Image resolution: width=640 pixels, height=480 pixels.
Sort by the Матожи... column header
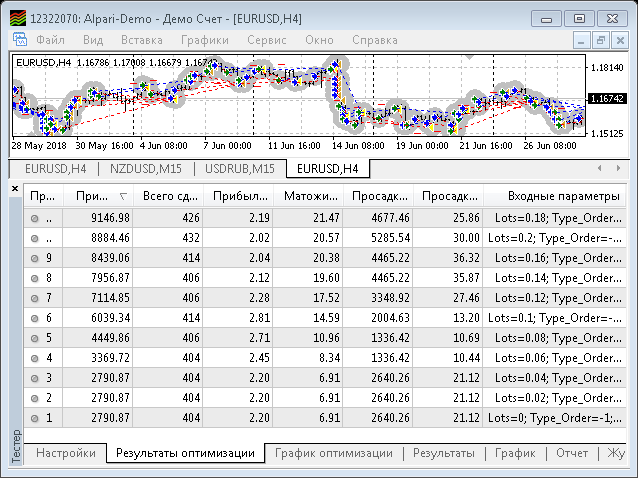pos(309,196)
